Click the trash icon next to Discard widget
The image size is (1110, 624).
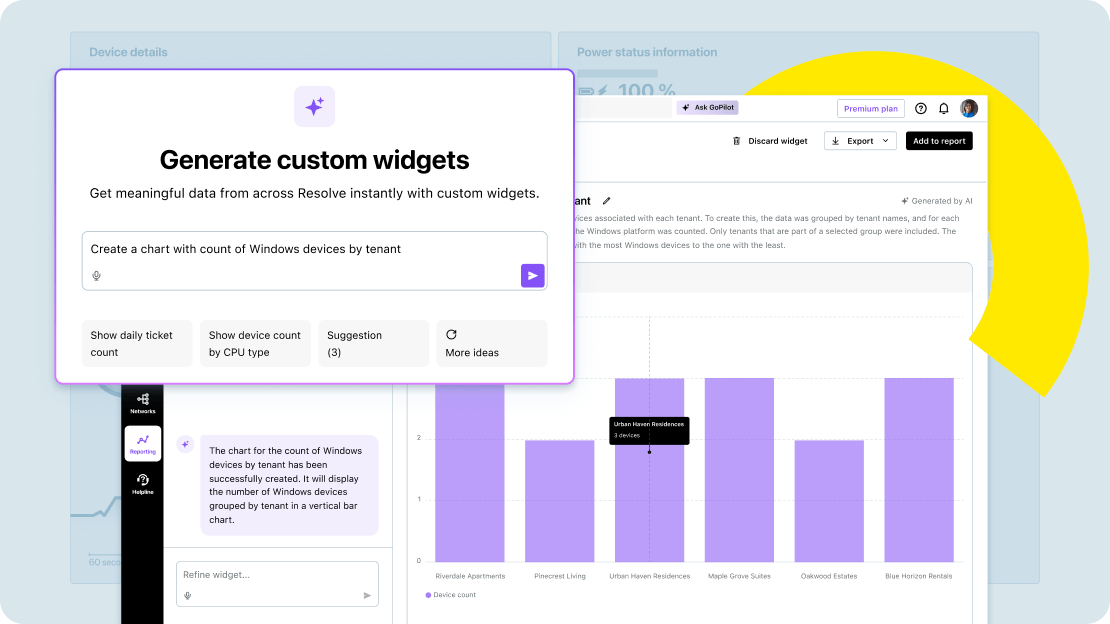click(x=737, y=141)
